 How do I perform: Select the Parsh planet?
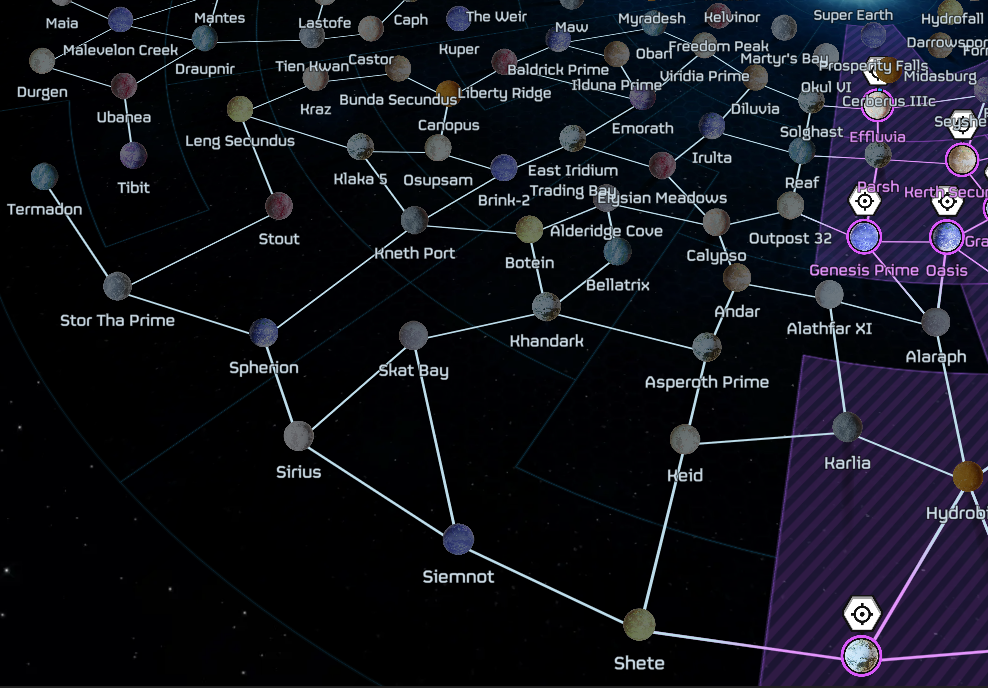(878, 154)
